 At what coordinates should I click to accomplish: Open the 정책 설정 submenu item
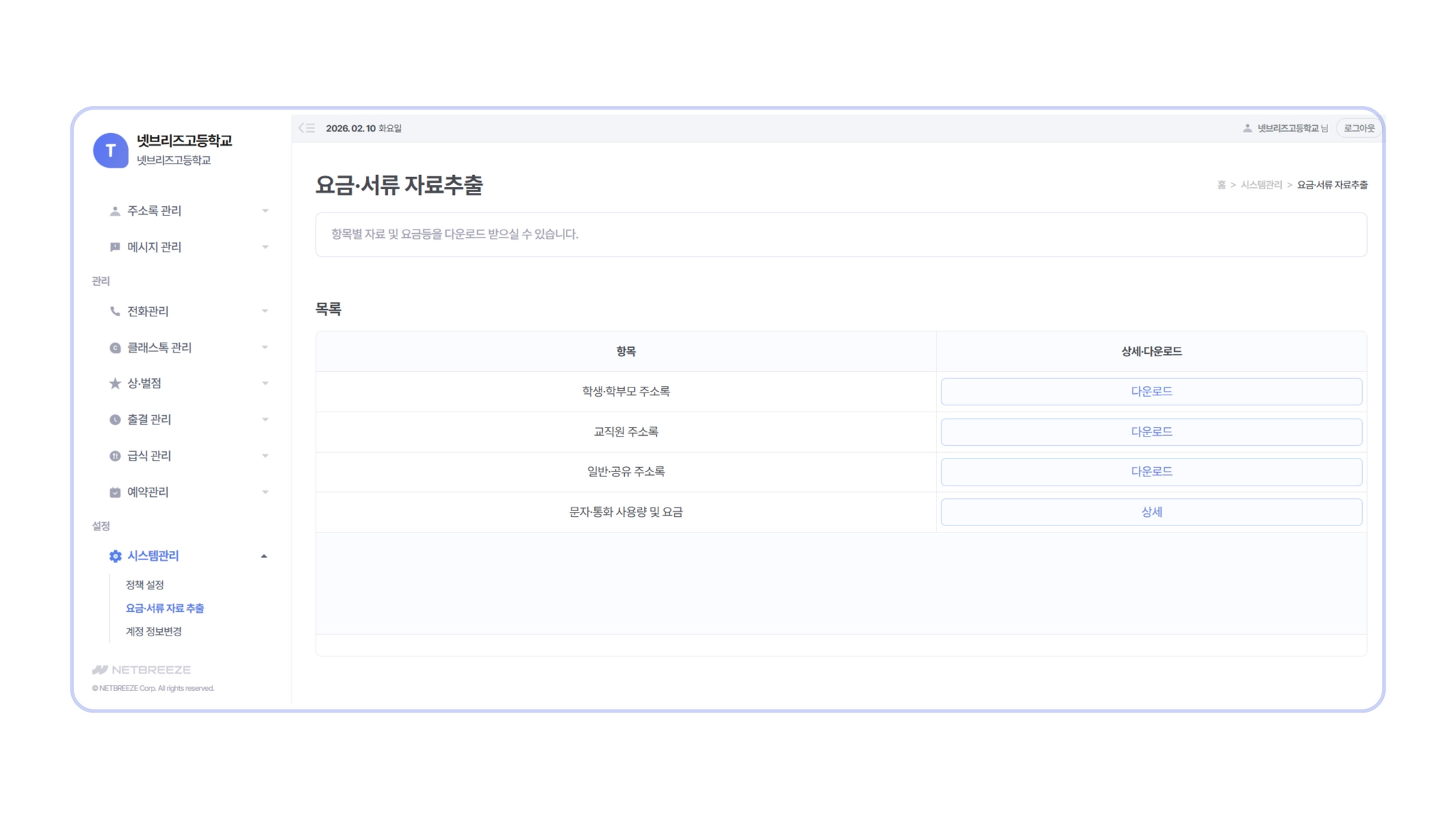tap(144, 584)
